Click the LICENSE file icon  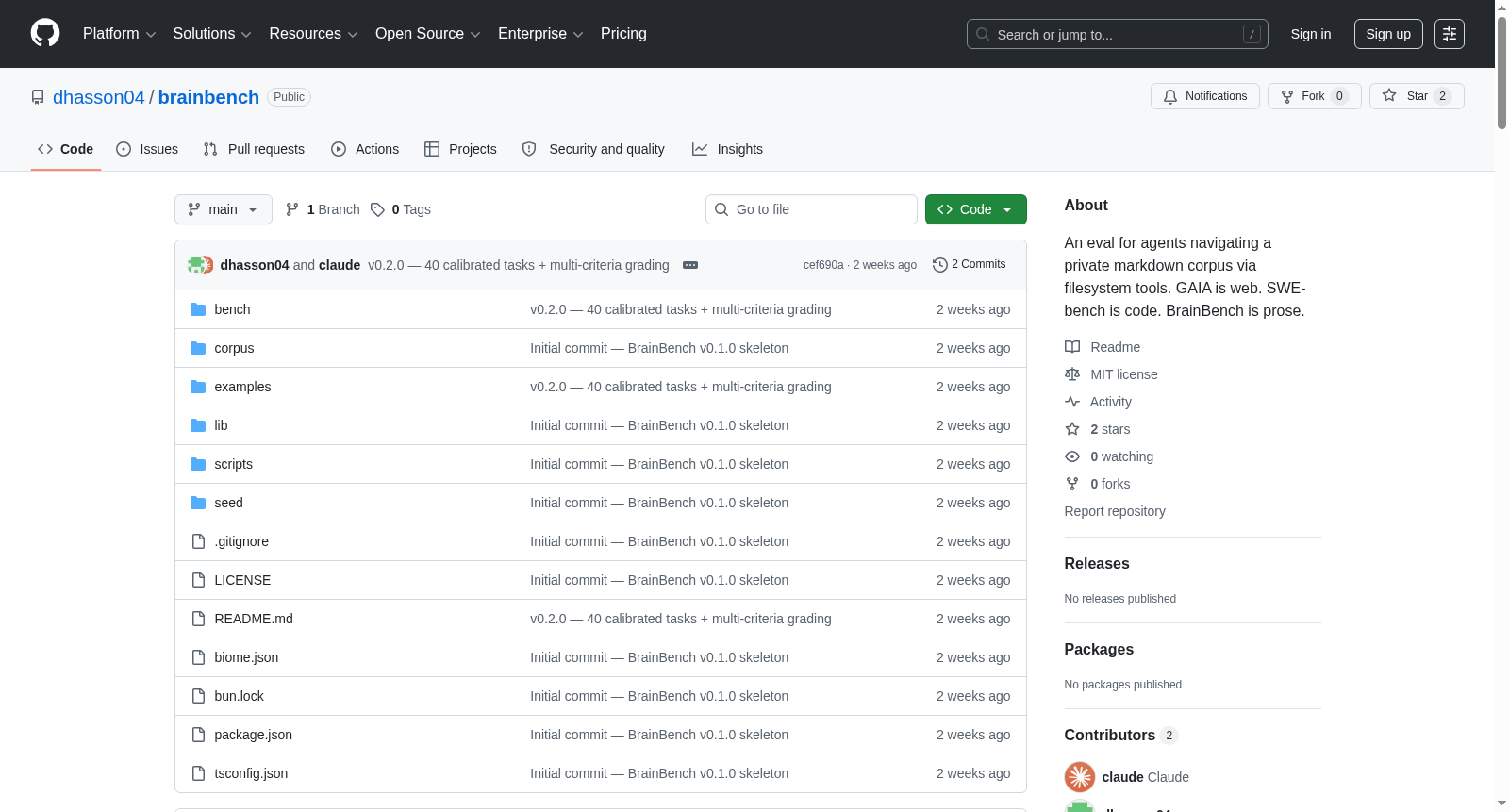point(198,580)
